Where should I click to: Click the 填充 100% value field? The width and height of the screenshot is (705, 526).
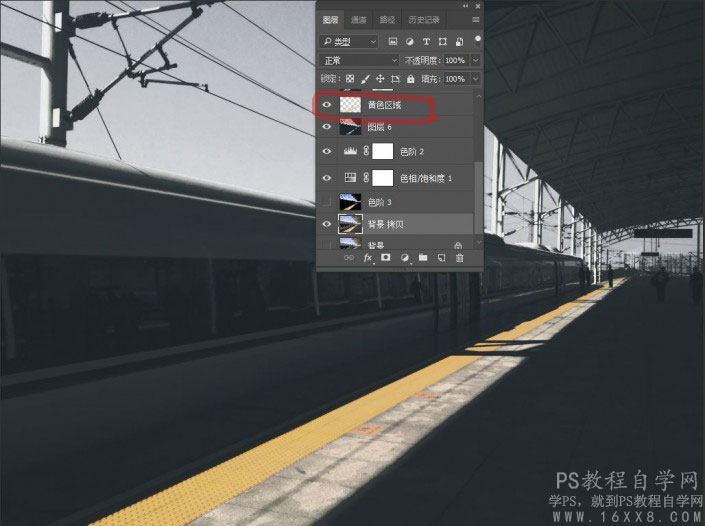455,79
